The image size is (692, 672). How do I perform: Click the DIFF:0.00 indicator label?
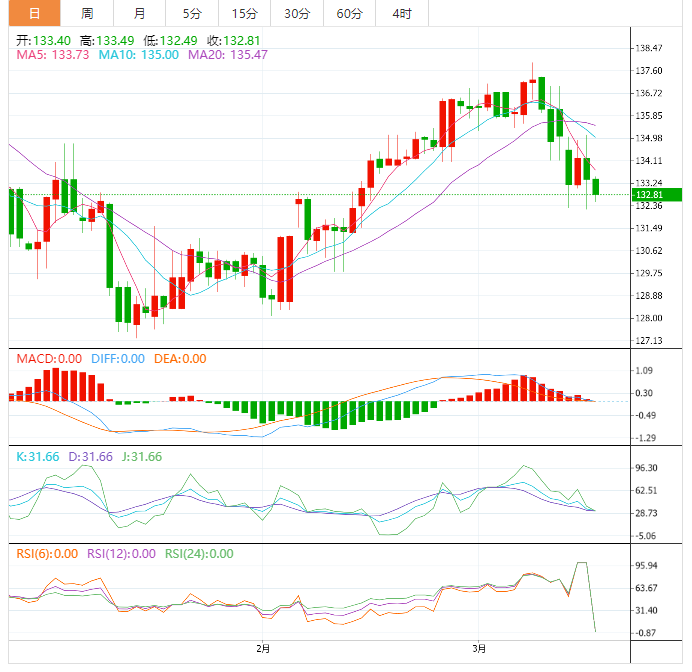118,359
